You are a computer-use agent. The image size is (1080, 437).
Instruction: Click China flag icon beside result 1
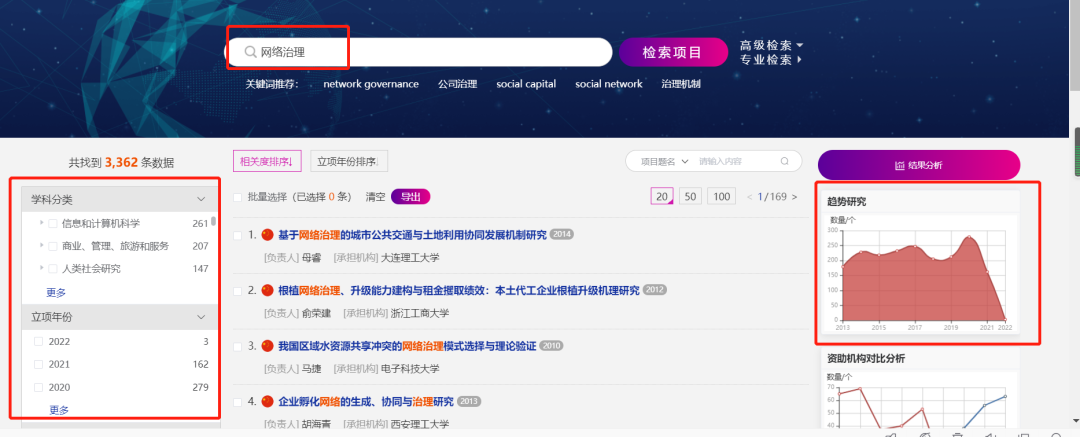pyautogui.click(x=267, y=235)
